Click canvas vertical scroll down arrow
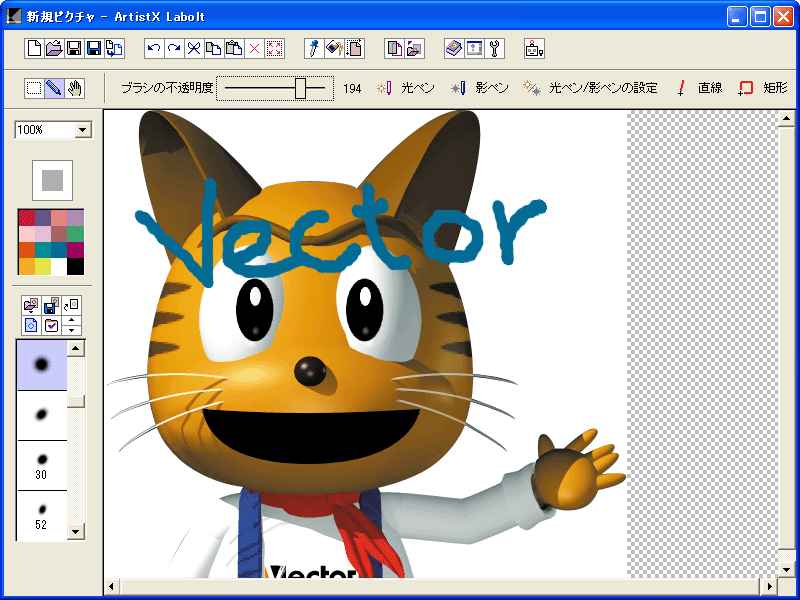 (x=786, y=569)
